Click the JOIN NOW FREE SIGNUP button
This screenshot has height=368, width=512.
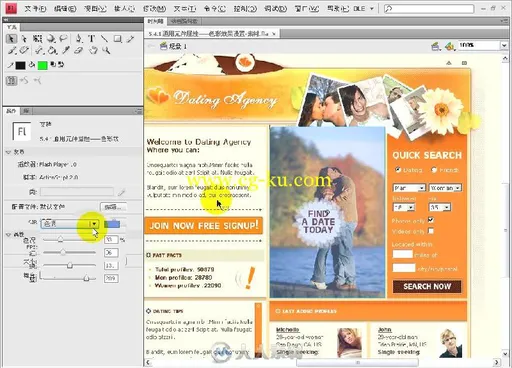tap(204, 226)
